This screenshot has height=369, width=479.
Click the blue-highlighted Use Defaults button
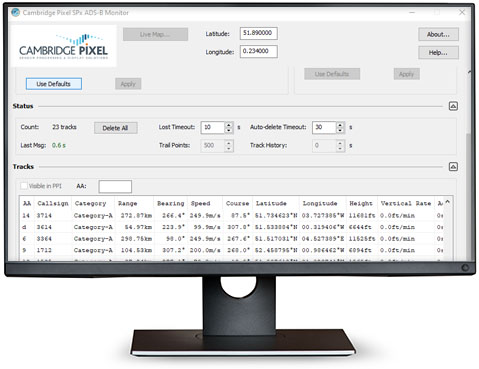(x=54, y=84)
